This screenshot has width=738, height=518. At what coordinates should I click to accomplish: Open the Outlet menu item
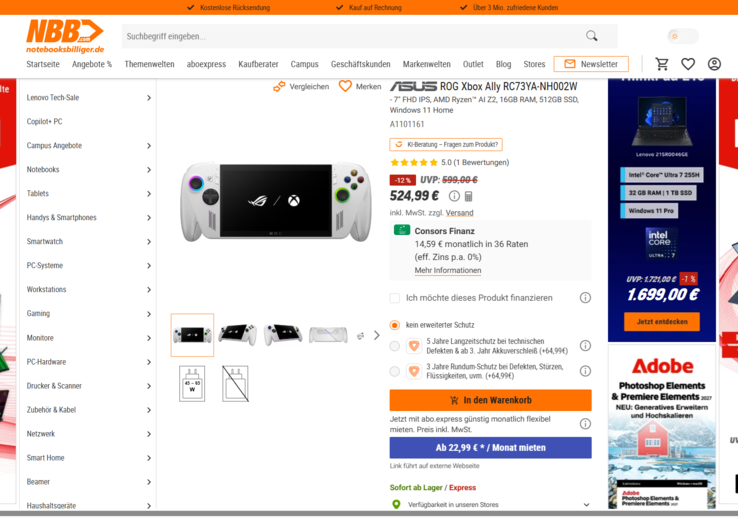tap(473, 64)
